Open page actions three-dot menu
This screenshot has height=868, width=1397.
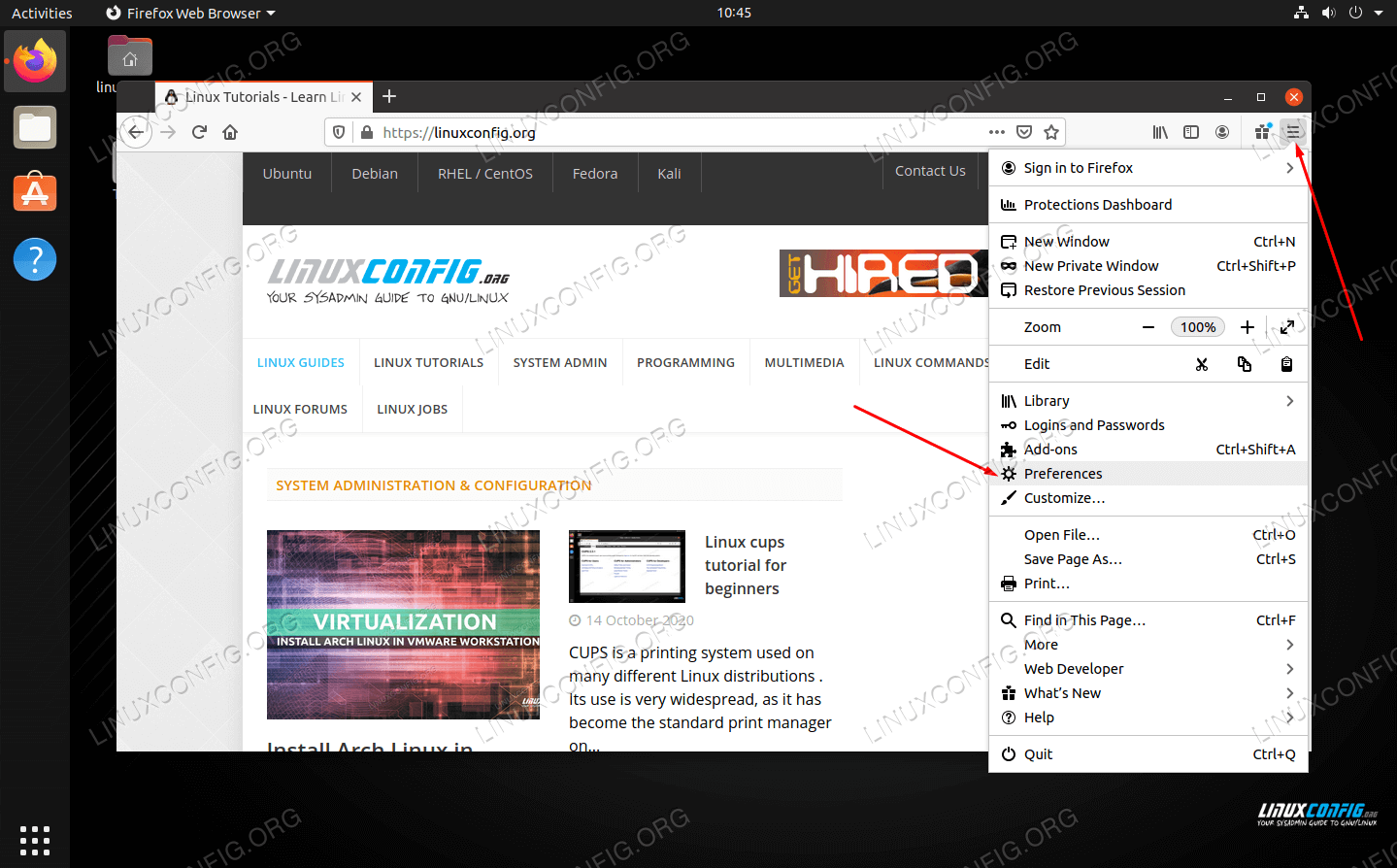(997, 132)
